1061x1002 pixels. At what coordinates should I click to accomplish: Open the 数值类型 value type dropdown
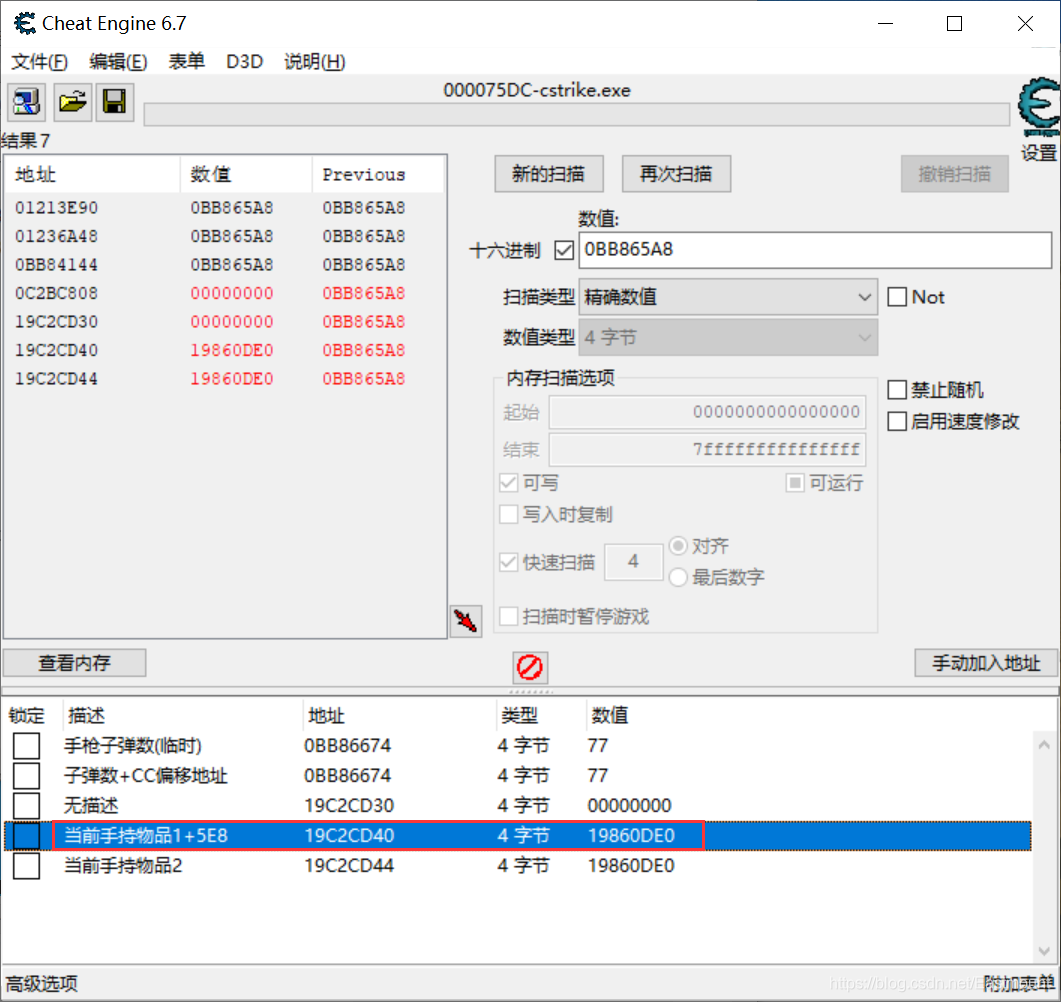[728, 337]
